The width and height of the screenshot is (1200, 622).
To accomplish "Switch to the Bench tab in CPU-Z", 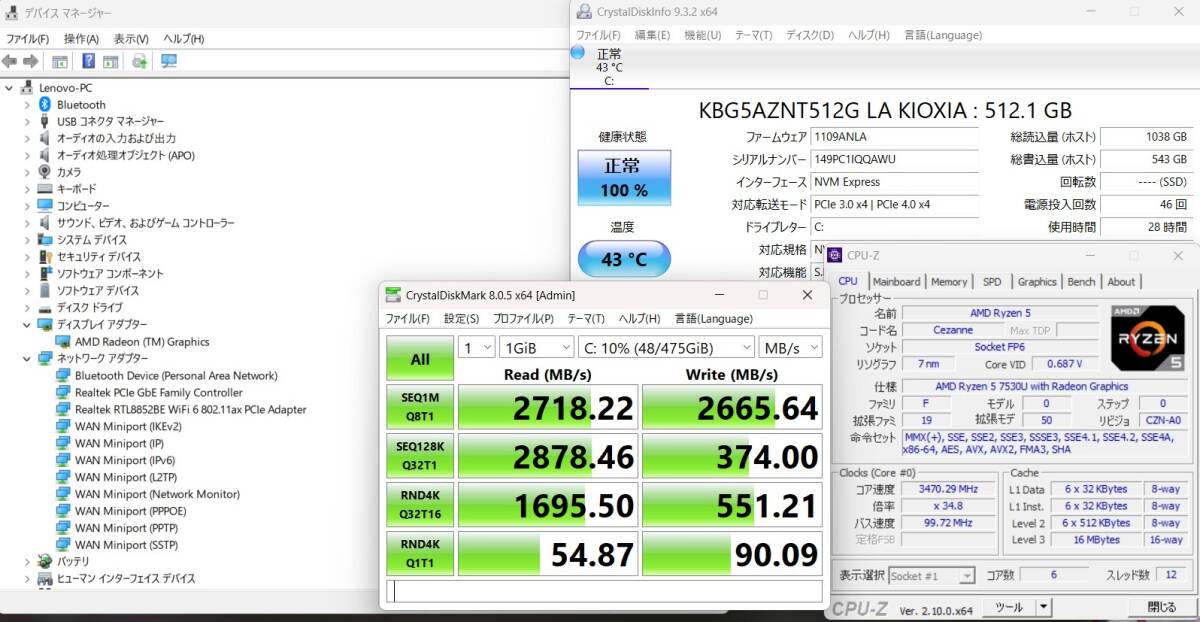I will click(1081, 282).
